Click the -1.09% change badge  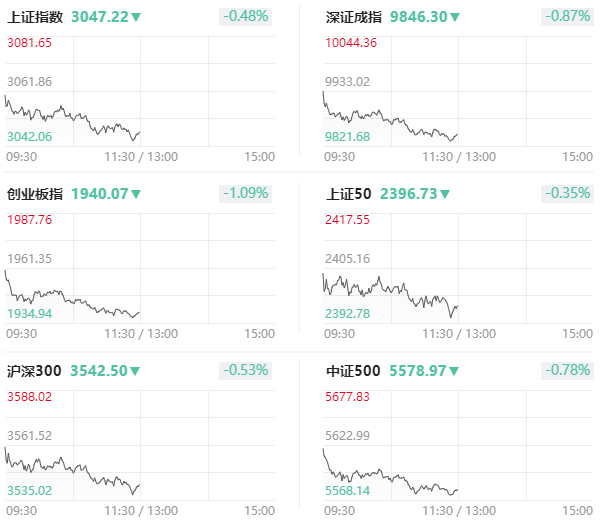[x=245, y=194]
